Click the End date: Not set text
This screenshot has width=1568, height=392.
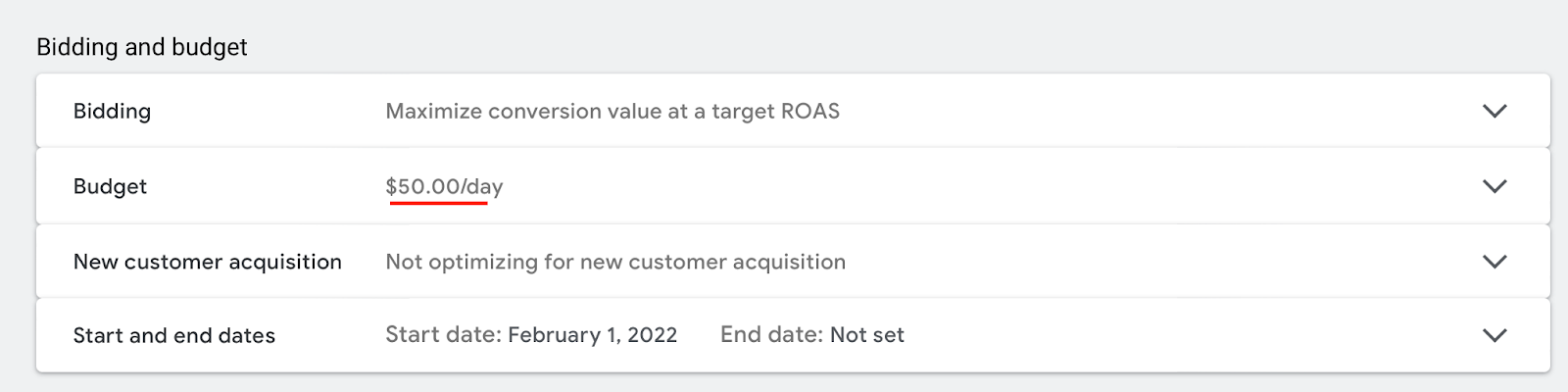(x=811, y=335)
